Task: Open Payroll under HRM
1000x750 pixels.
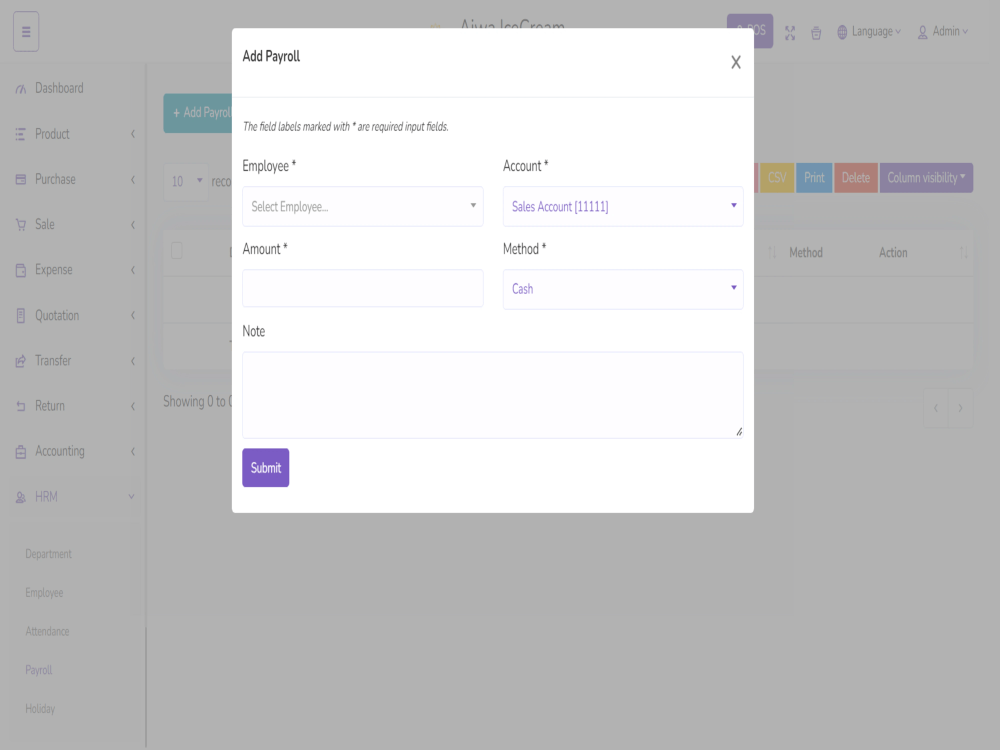Action: (x=39, y=670)
